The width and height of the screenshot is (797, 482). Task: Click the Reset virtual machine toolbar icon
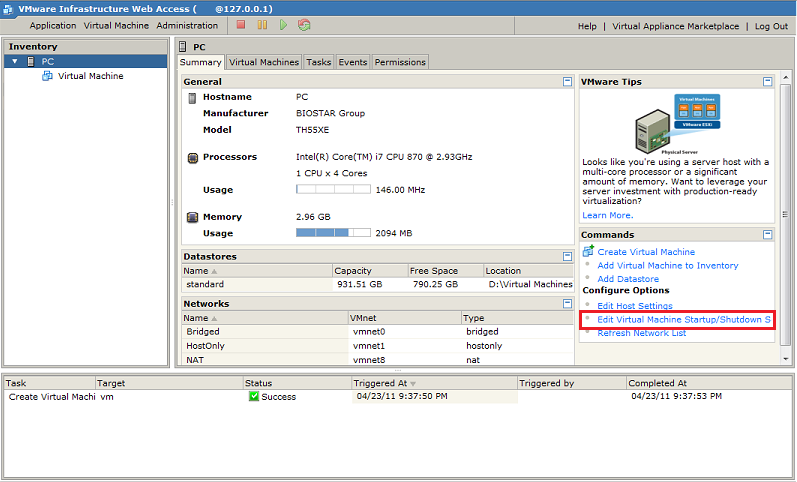[x=304, y=25]
